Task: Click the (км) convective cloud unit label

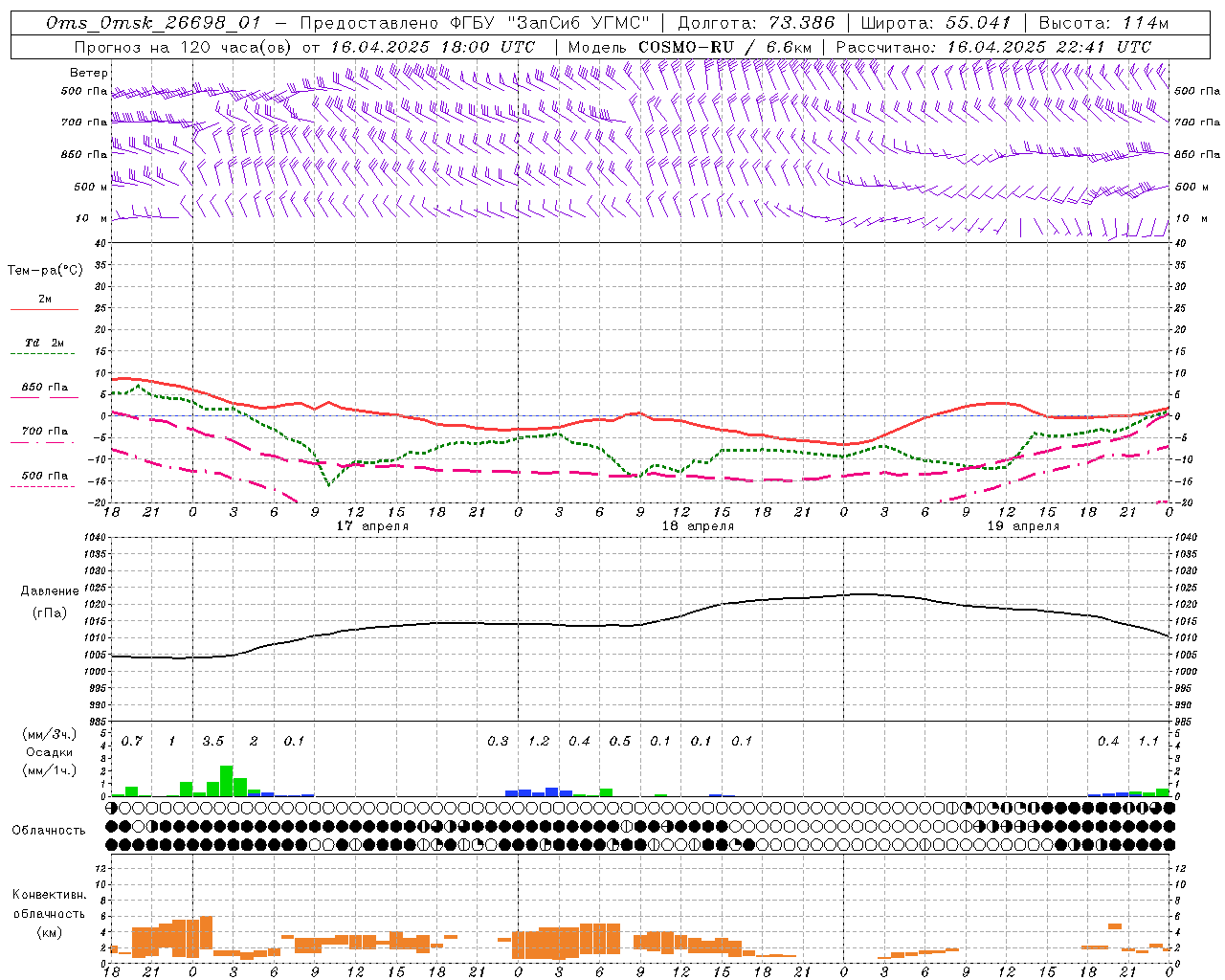Action: 49,932
